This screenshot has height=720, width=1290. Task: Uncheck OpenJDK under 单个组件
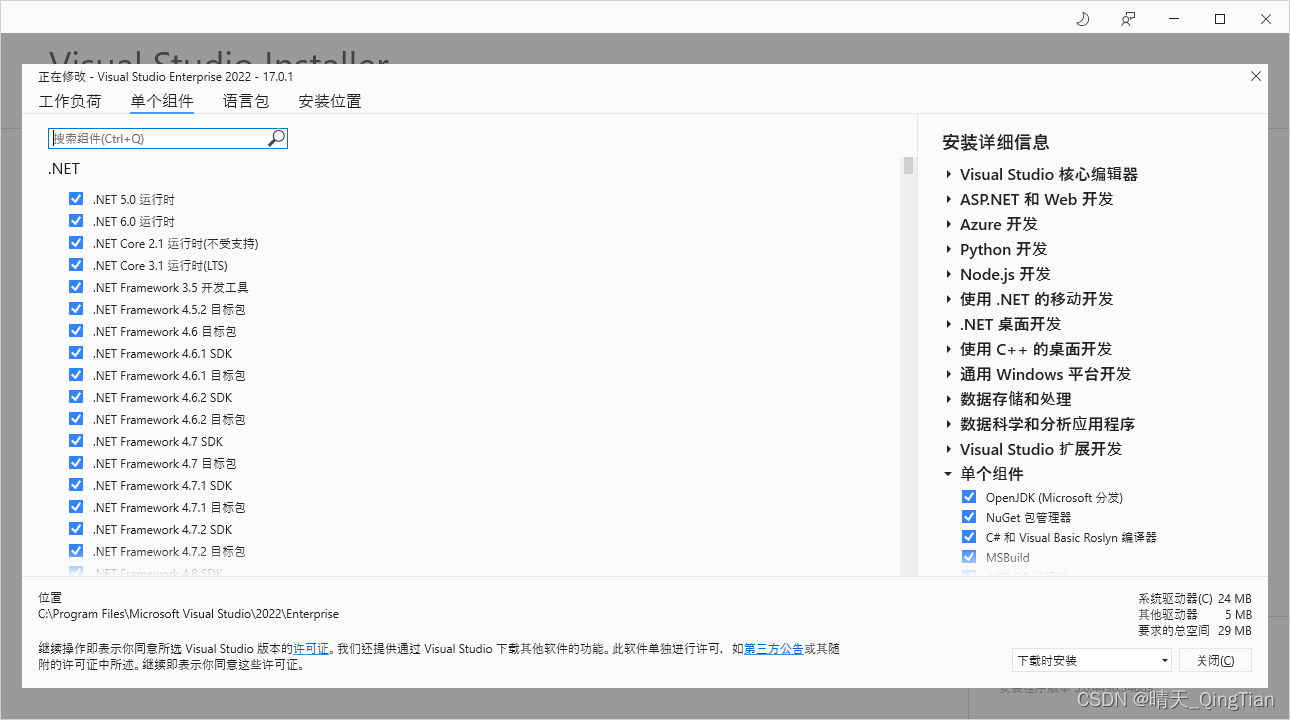[x=968, y=497]
